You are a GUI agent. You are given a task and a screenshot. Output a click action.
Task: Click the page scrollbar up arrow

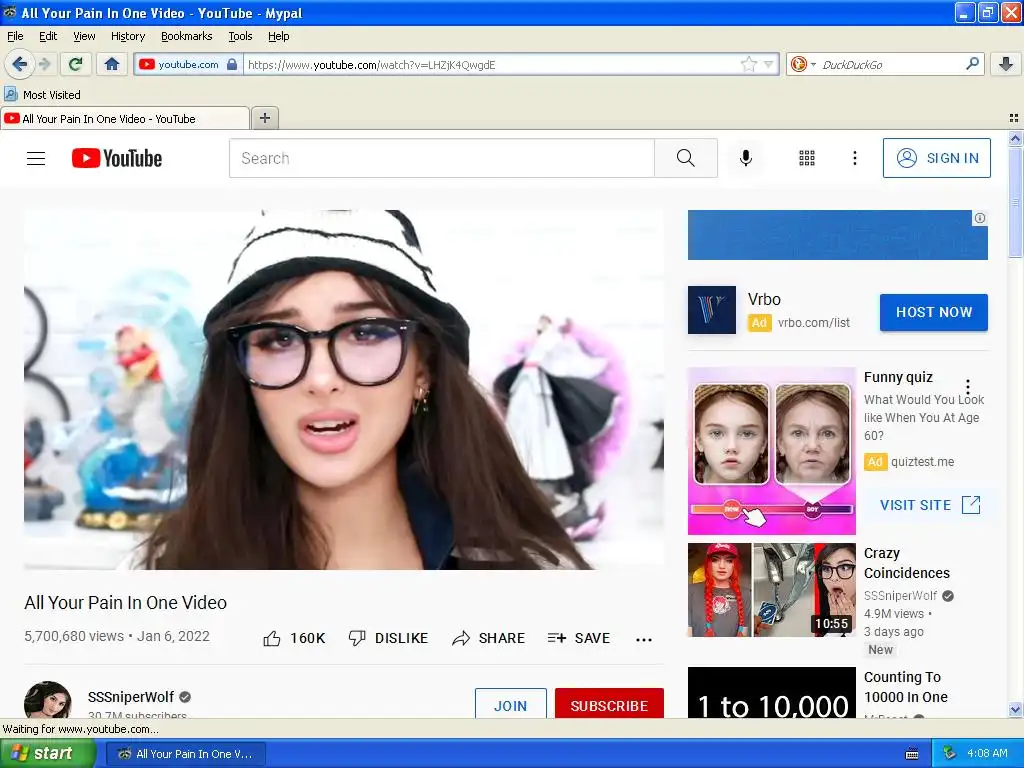(x=1015, y=138)
